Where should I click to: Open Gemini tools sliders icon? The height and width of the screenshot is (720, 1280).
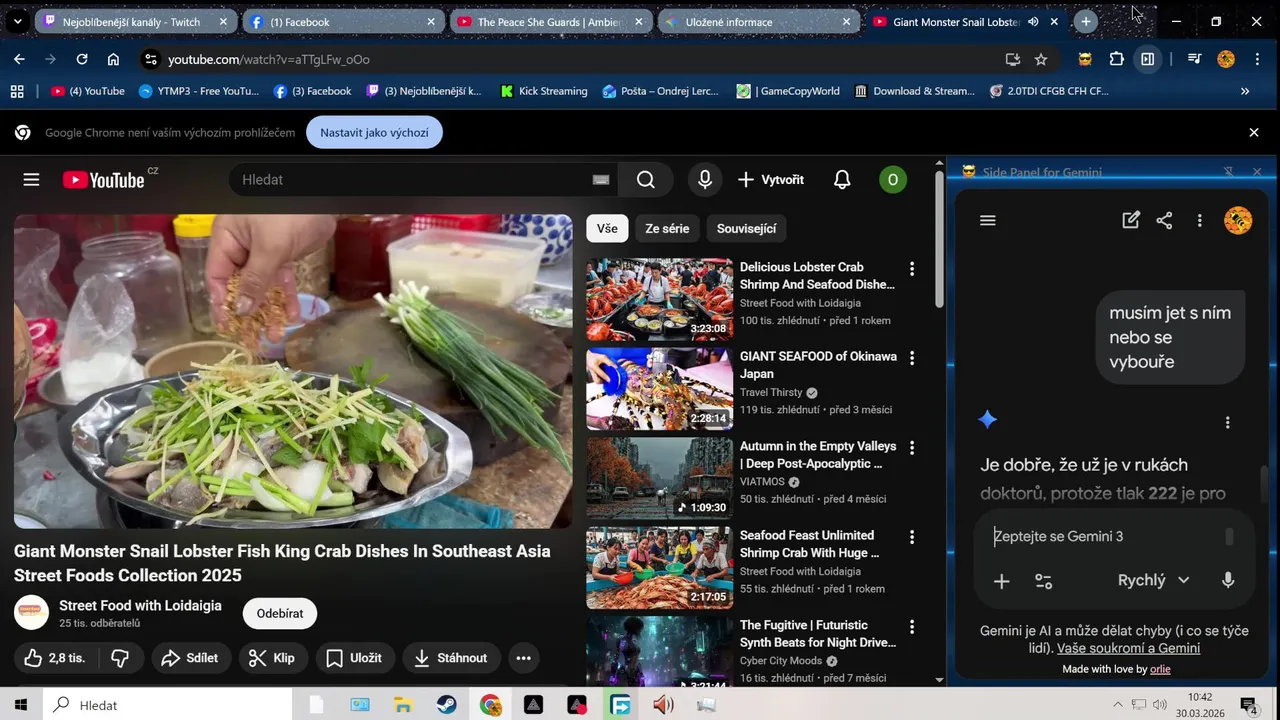click(1044, 581)
